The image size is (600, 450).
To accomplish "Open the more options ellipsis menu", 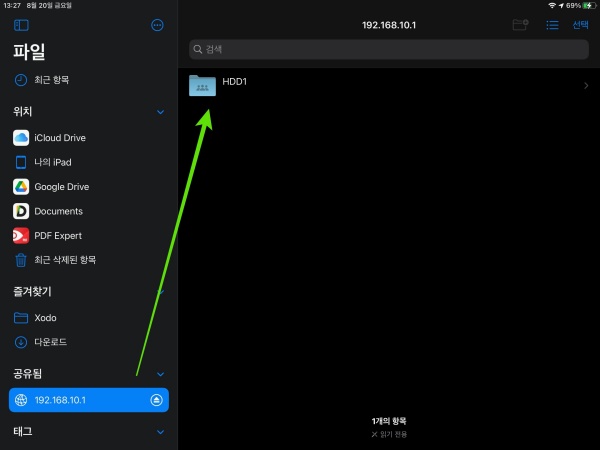I will coord(157,25).
